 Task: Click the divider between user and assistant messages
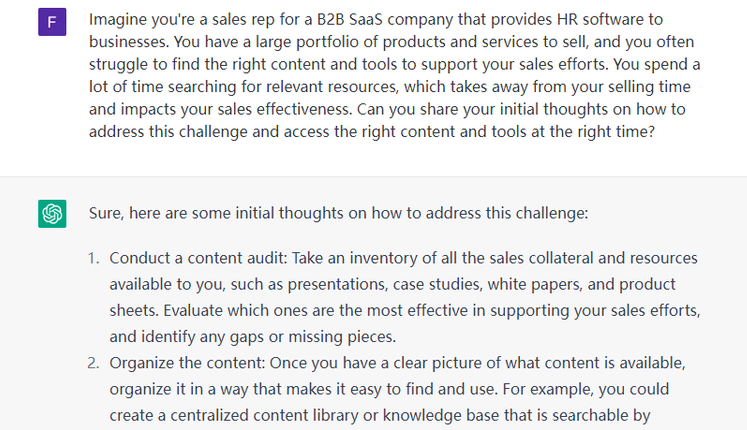[373, 177]
